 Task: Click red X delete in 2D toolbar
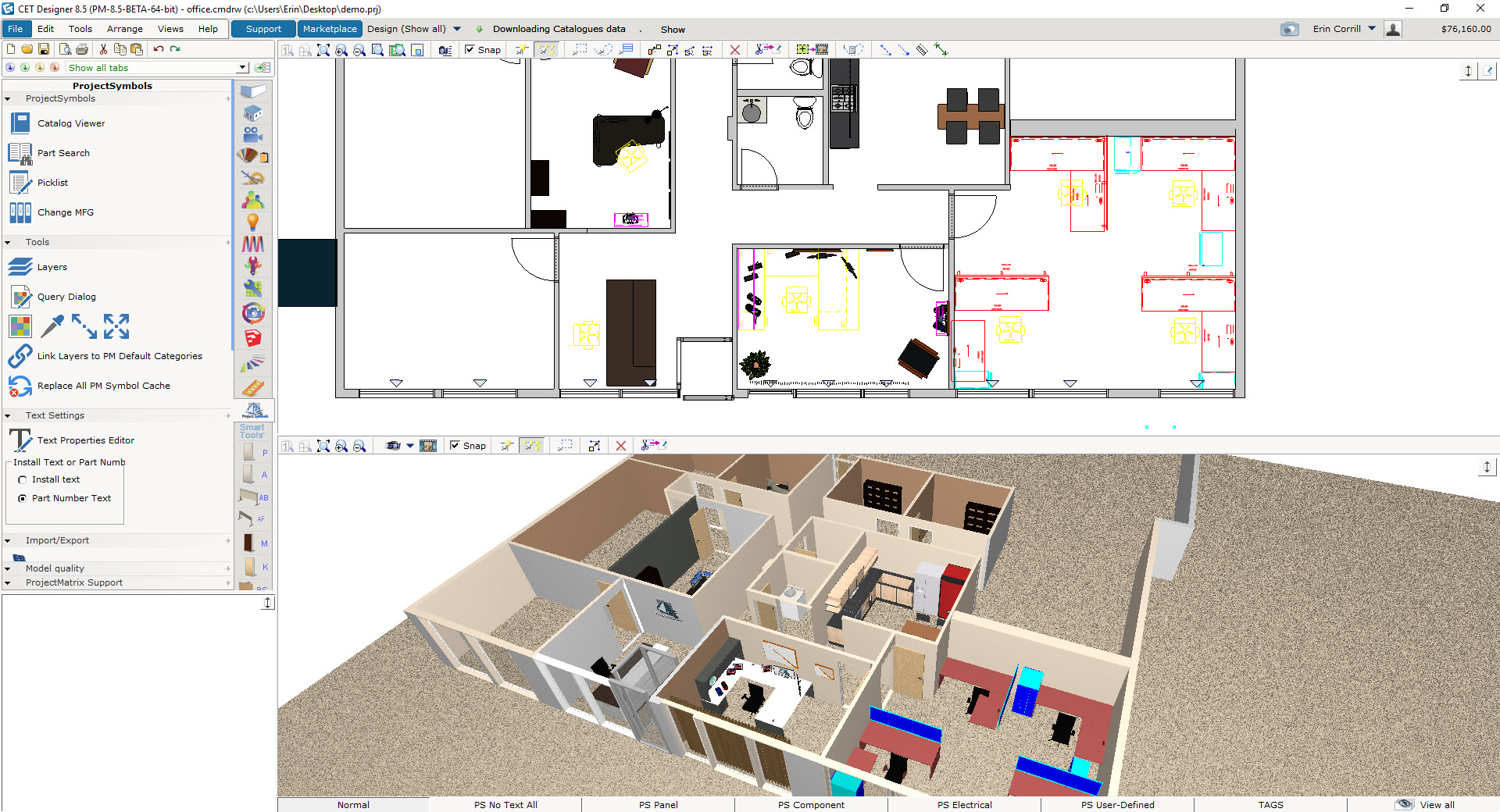tap(734, 50)
